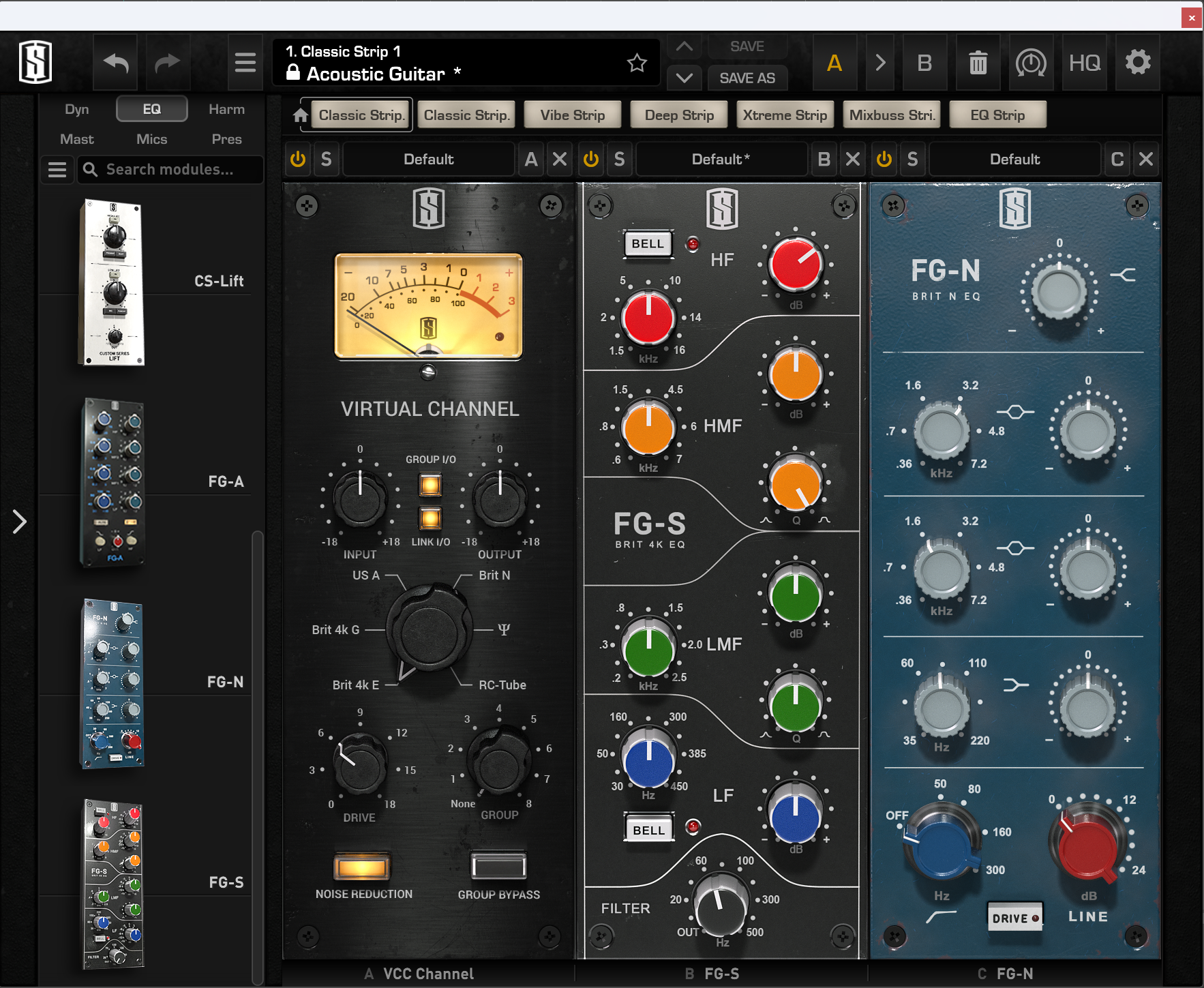Open slot C Default preset dropdown

pos(1015,159)
